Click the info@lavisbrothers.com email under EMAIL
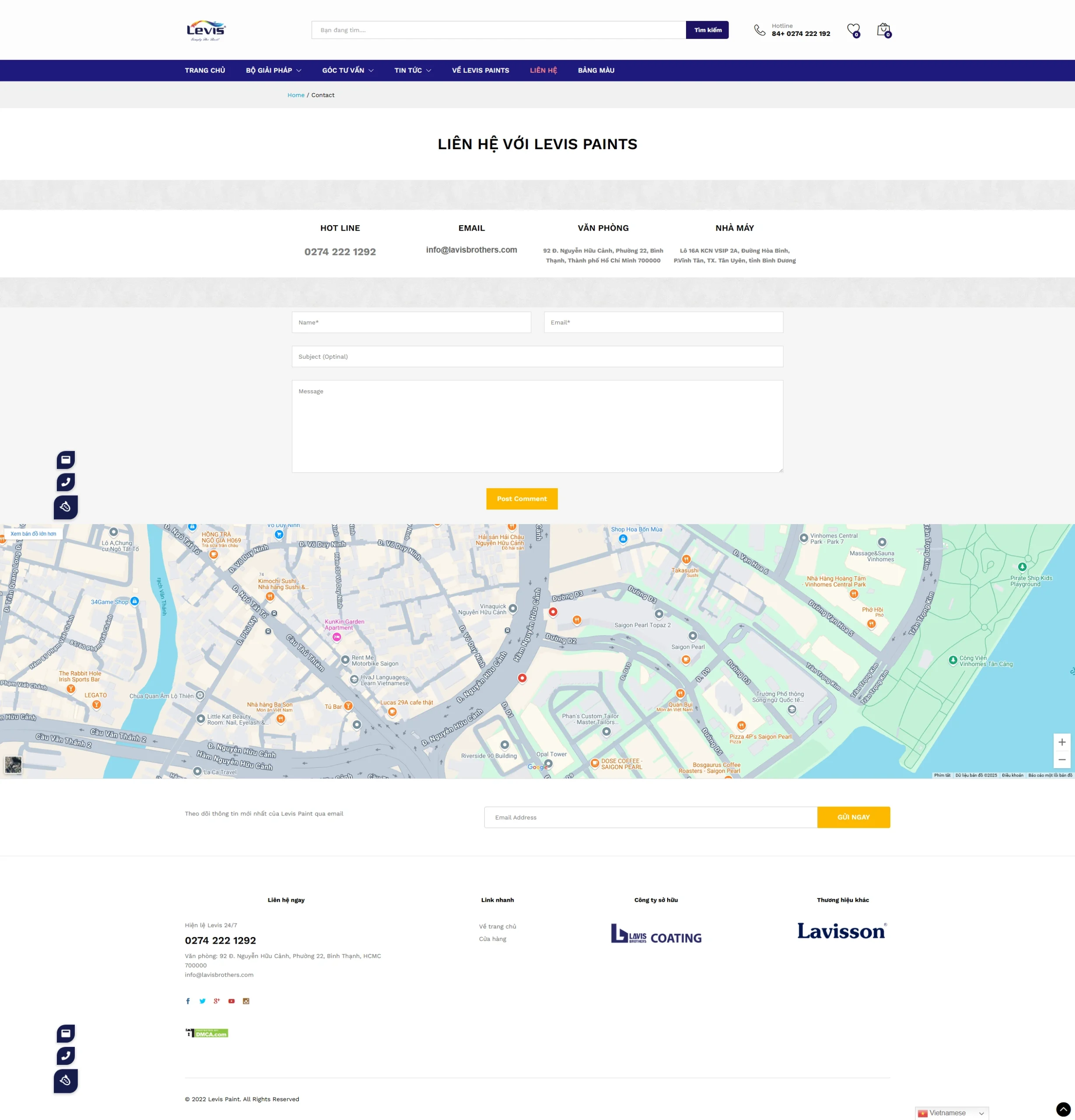 [x=472, y=250]
